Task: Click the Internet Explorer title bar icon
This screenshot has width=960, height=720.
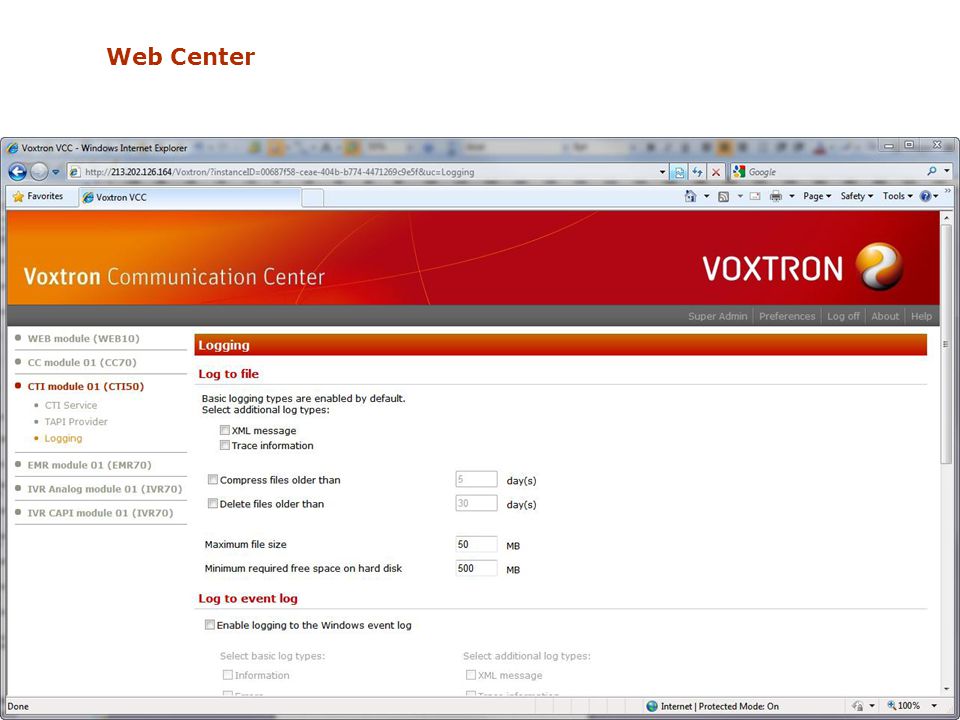Action: point(12,148)
